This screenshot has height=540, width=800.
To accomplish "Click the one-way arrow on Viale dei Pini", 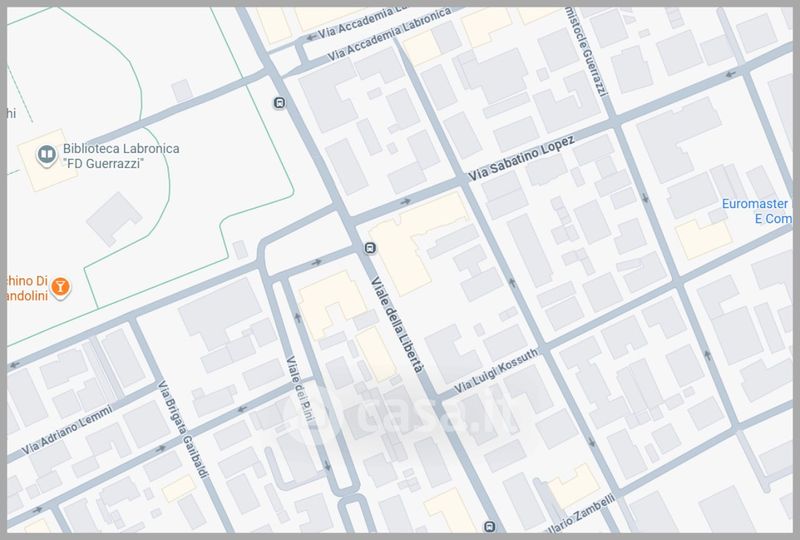I will coord(297,318).
